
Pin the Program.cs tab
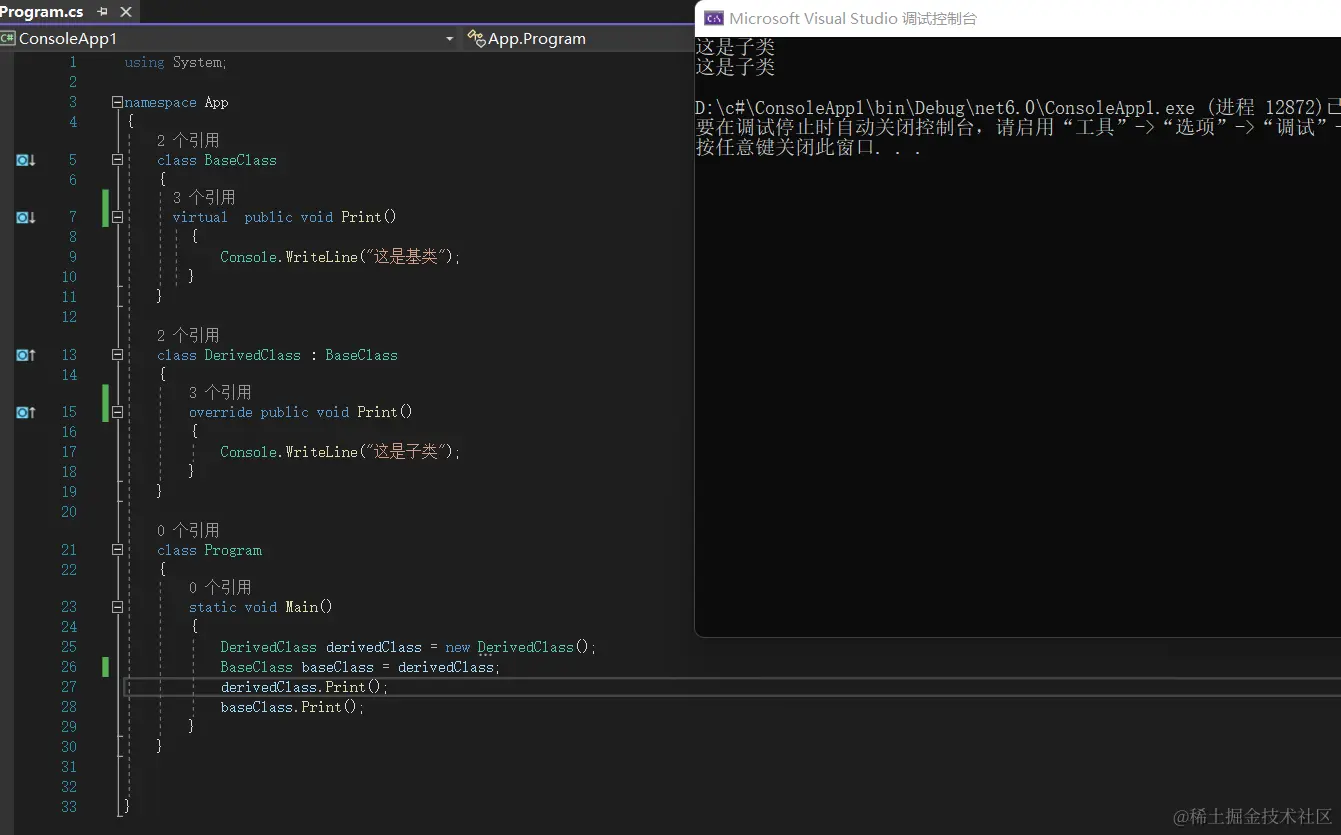tap(102, 12)
